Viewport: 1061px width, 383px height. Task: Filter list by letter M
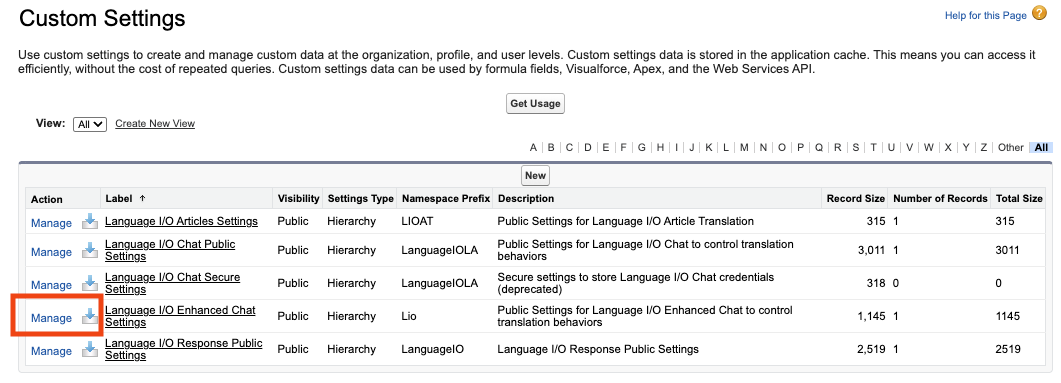point(744,148)
